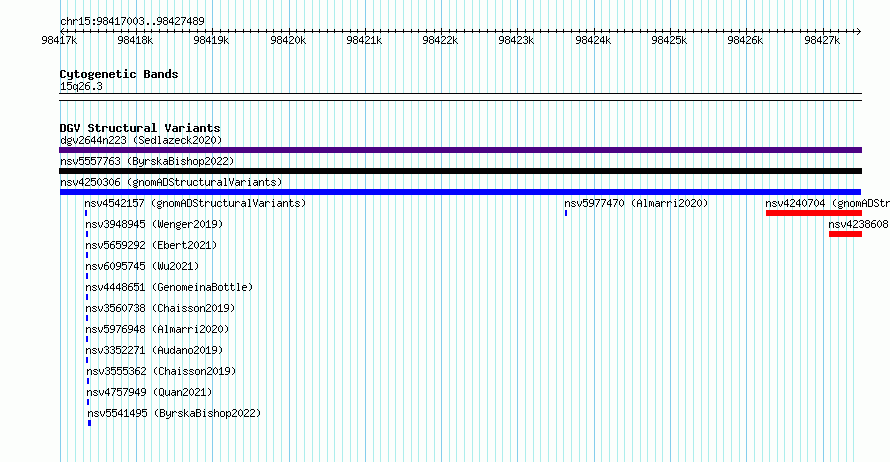Open the nsv4238608 variant label

pyautogui.click(x=858, y=224)
